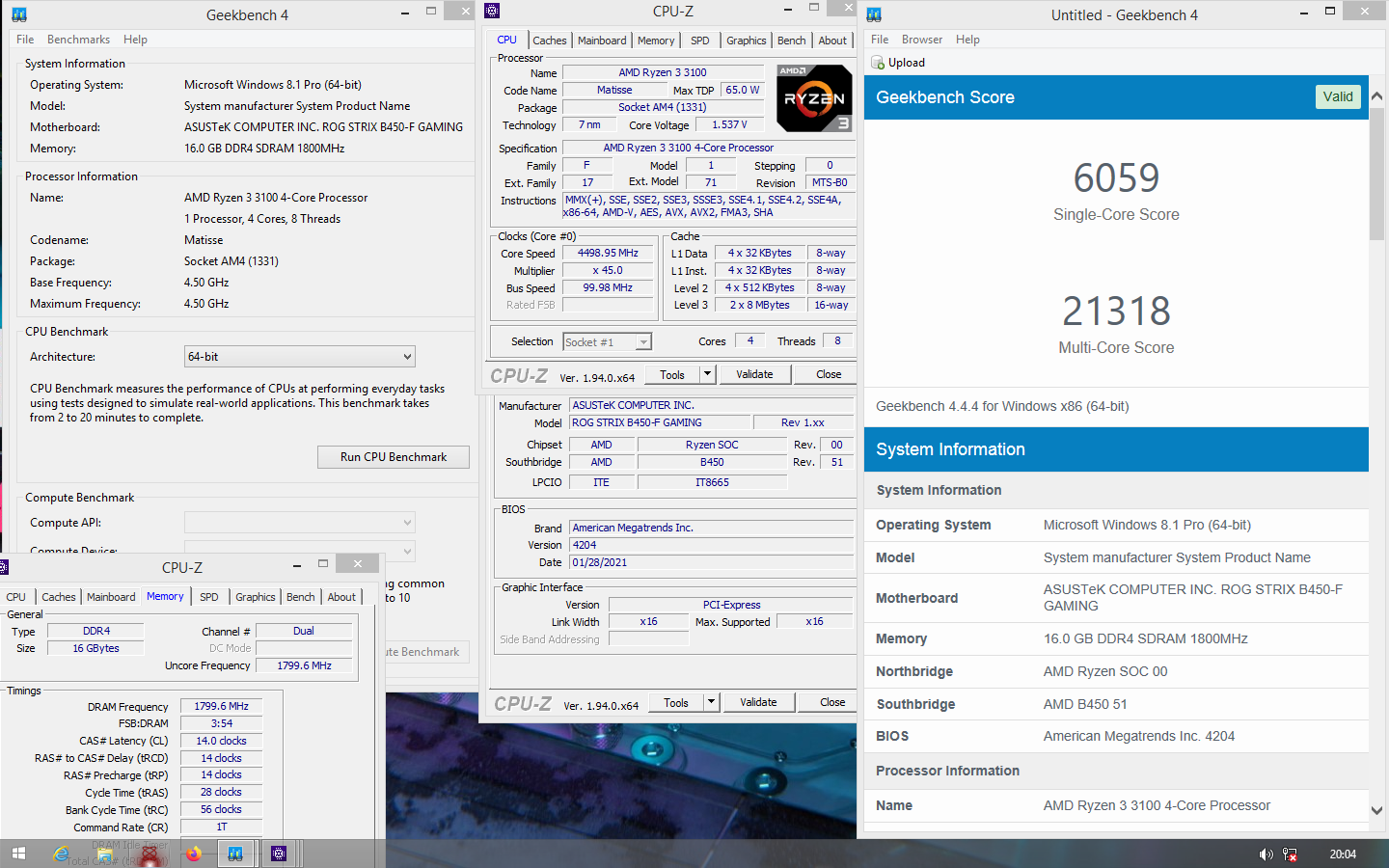Open the Benchmarks menu

(x=78, y=40)
